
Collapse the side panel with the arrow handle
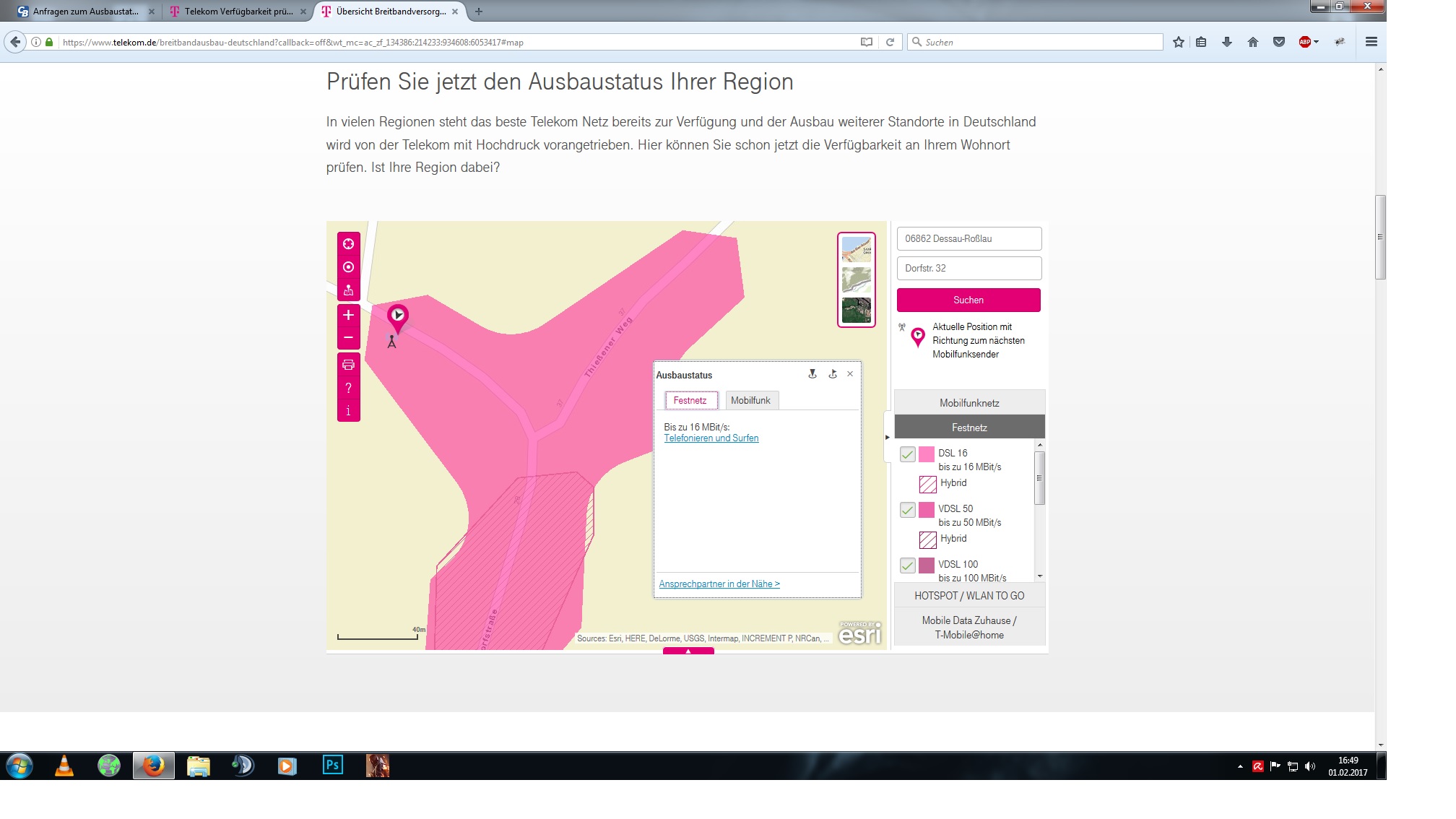[x=887, y=437]
